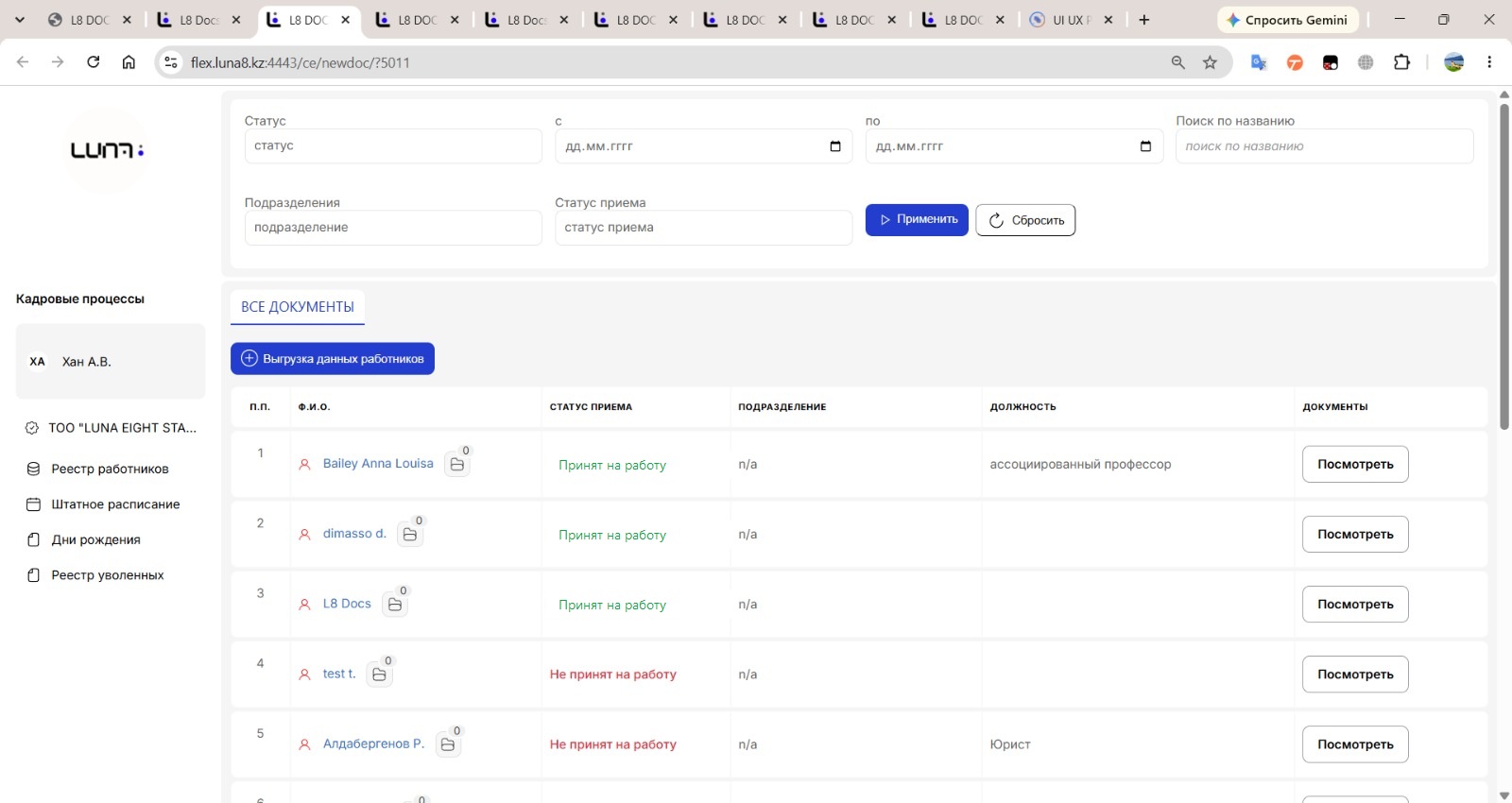Open the Статус dropdown filter
Screen dimensions: 1512x803
pyautogui.click(x=393, y=146)
